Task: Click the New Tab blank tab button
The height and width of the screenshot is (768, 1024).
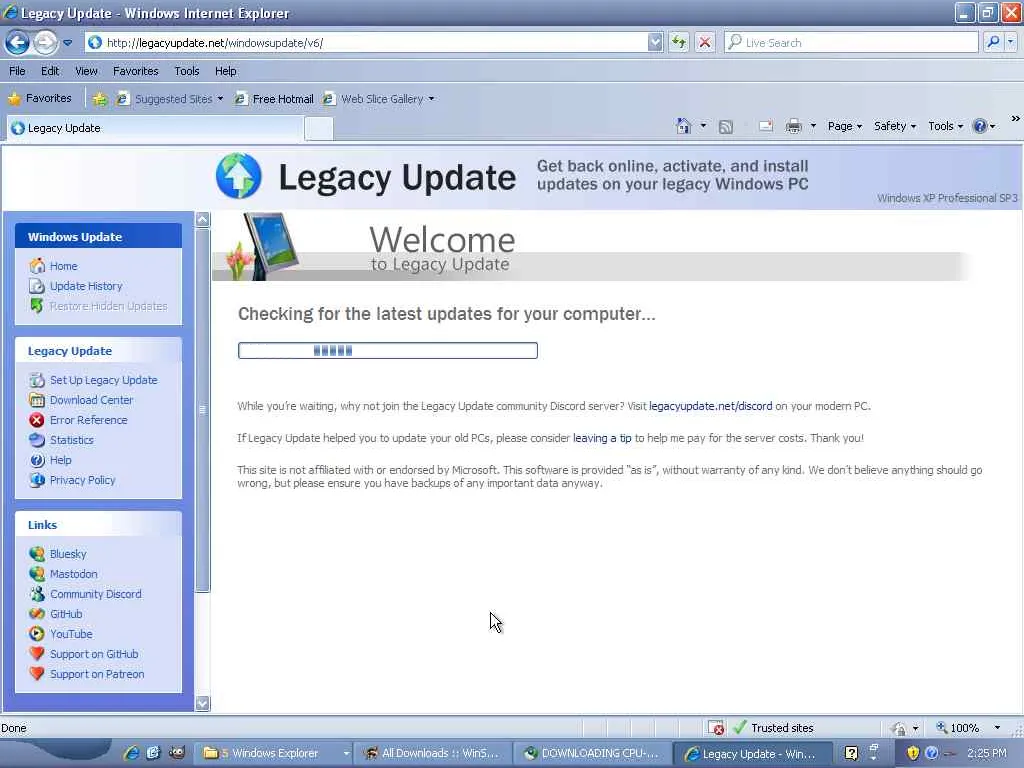Action: coord(319,129)
